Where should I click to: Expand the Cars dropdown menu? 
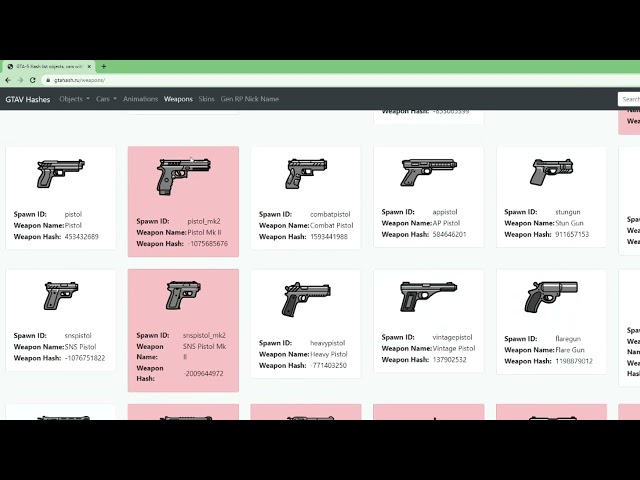coord(106,99)
